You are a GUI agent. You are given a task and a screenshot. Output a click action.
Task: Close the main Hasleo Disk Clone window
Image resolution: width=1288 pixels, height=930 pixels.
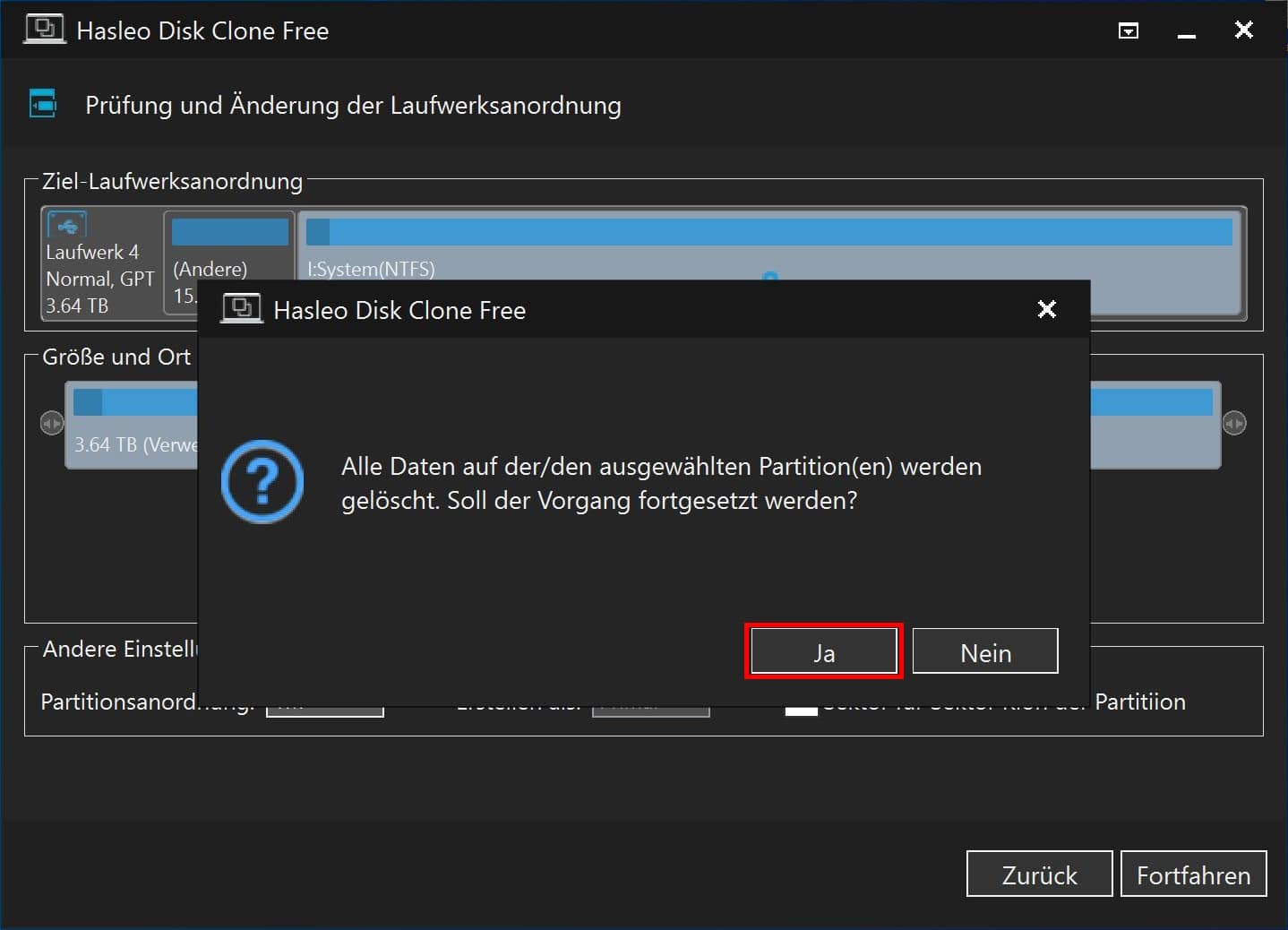coord(1244,30)
